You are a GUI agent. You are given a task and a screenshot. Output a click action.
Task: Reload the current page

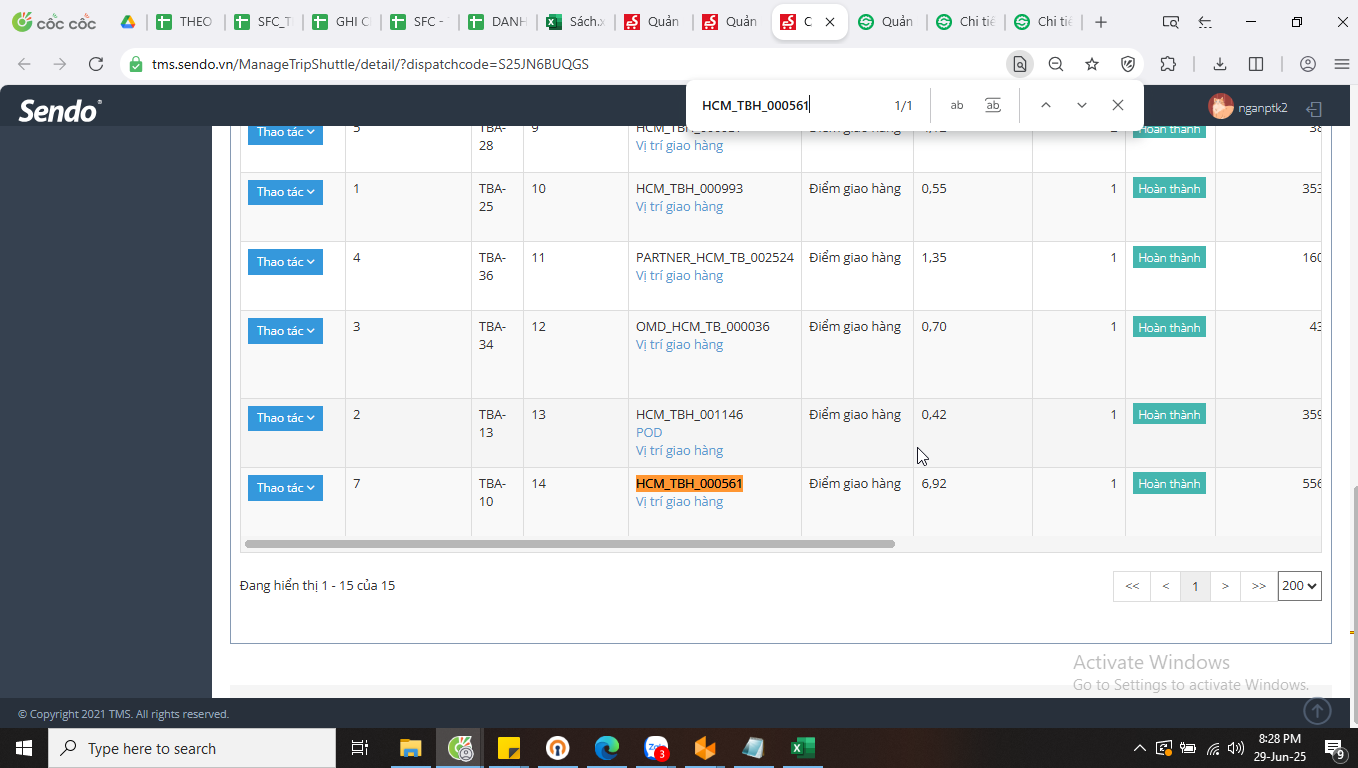[x=96, y=64]
